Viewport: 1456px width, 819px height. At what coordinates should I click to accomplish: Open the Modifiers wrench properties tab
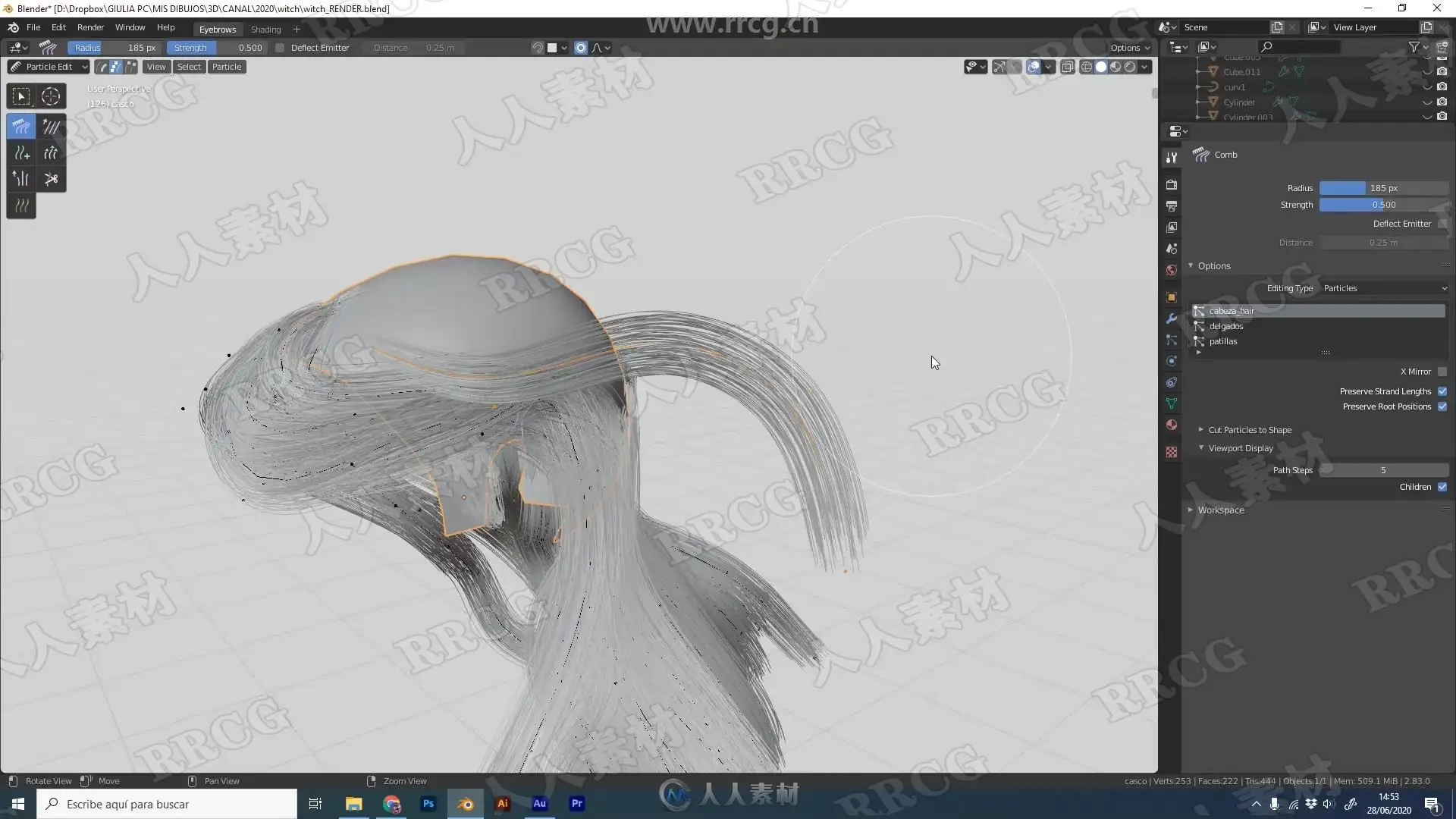click(x=1172, y=318)
